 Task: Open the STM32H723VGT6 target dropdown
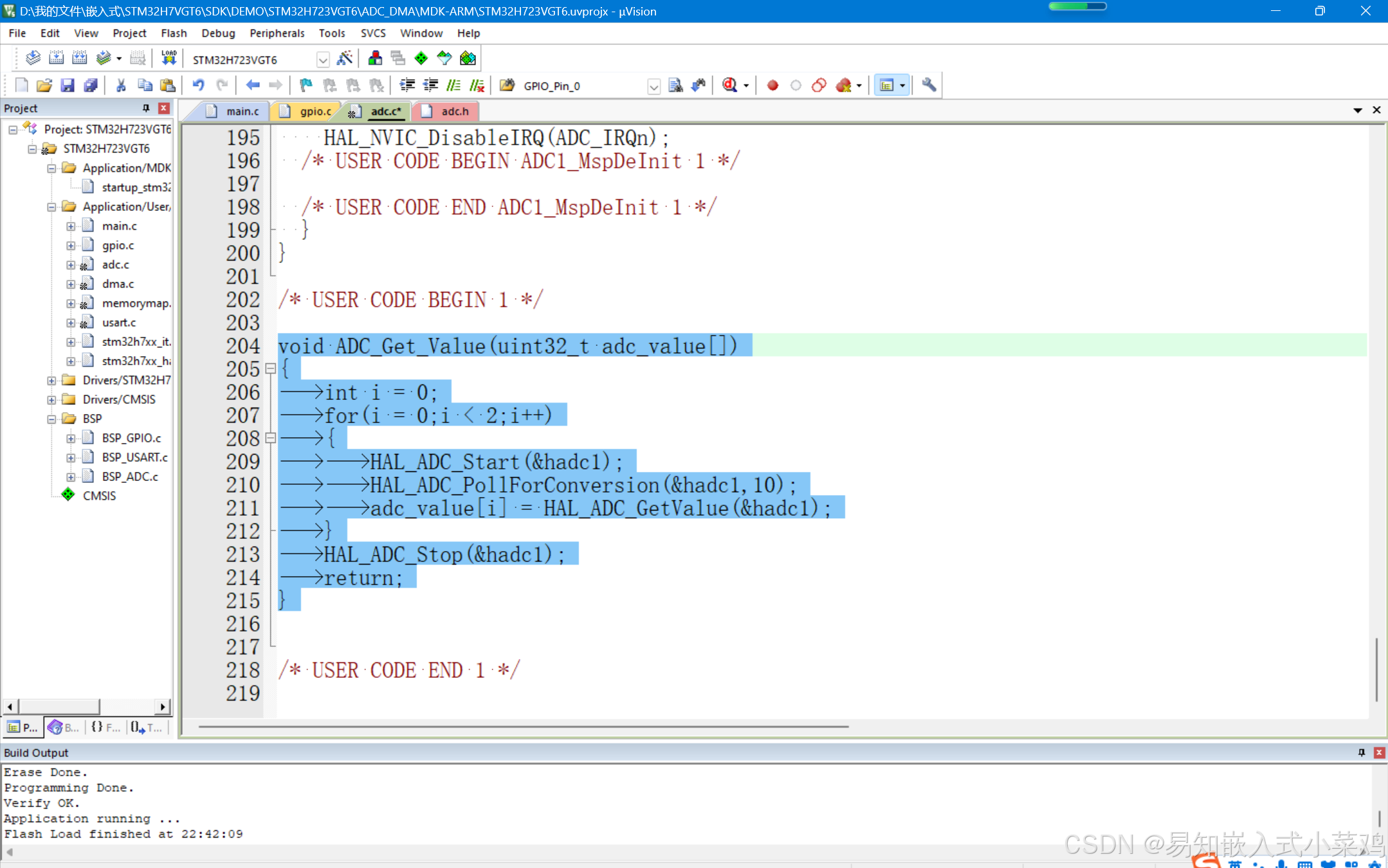[323, 60]
